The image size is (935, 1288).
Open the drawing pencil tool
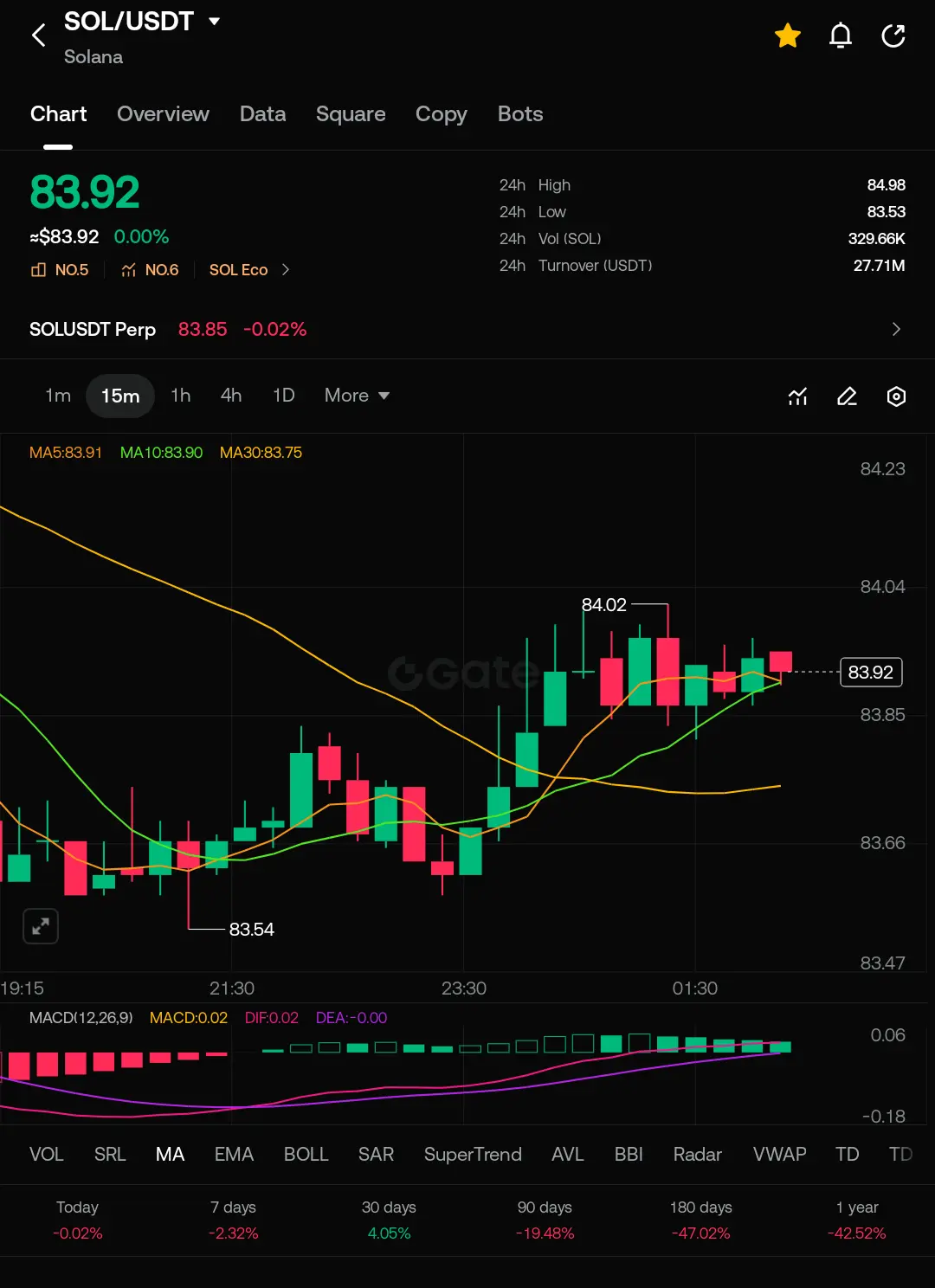click(x=847, y=396)
